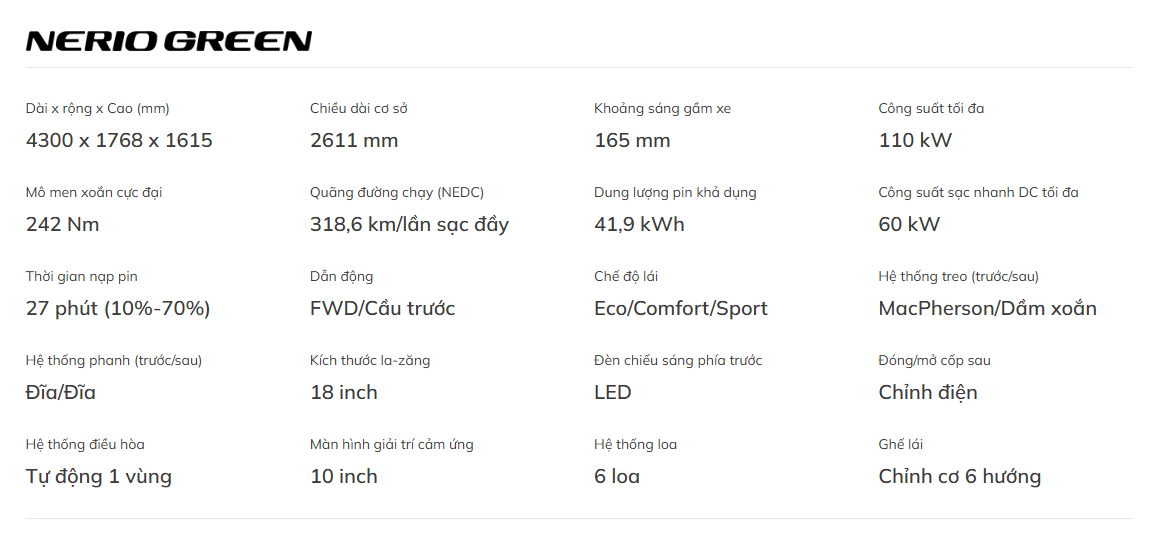
Task: Click the MacPherson/Dầm xoắn suspension value
Action: tap(987, 308)
